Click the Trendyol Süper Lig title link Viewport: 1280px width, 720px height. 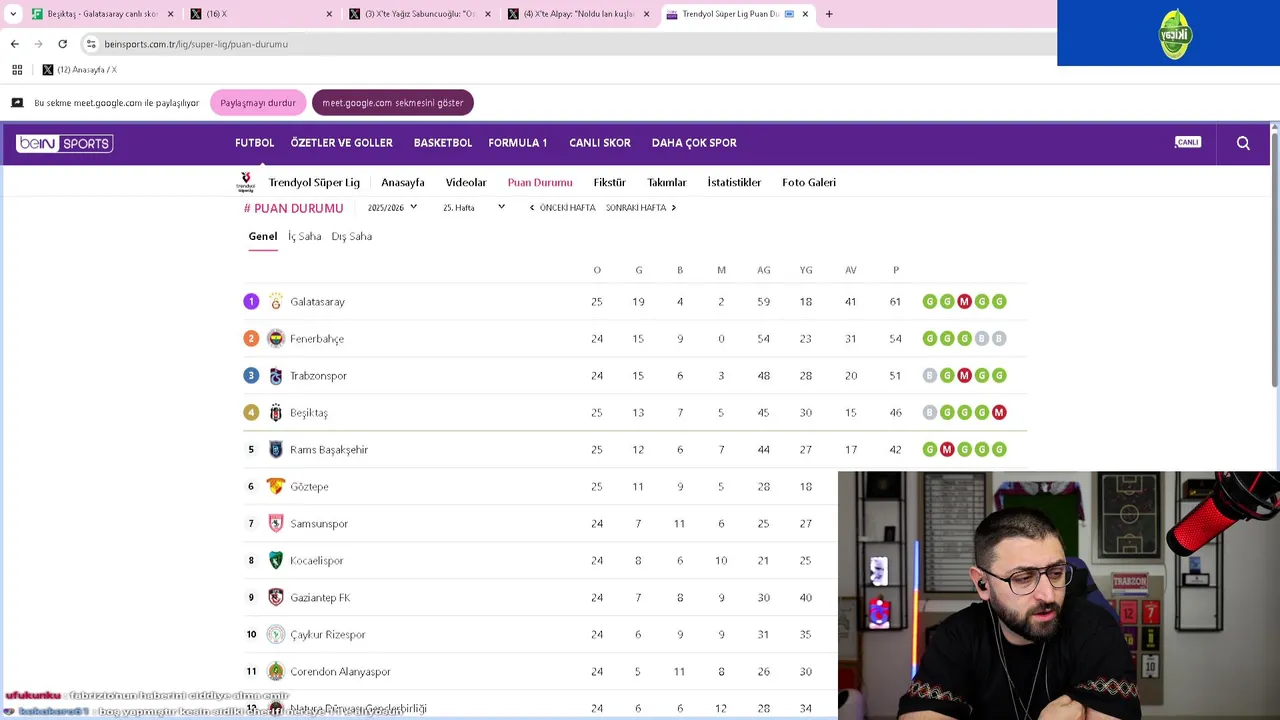[x=314, y=182]
